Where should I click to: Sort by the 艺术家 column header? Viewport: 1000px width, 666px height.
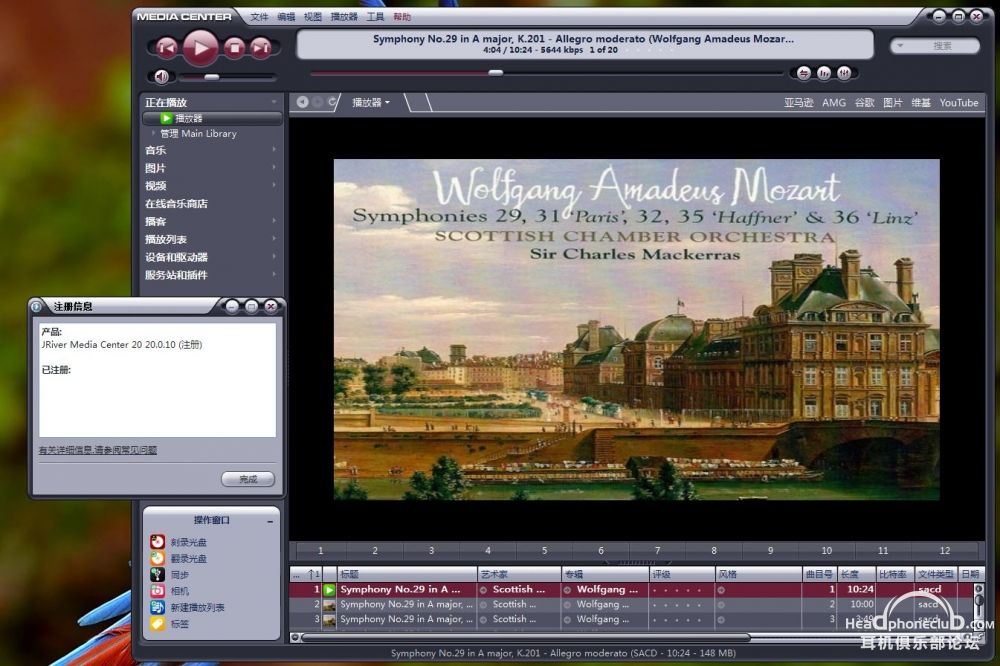[519, 574]
